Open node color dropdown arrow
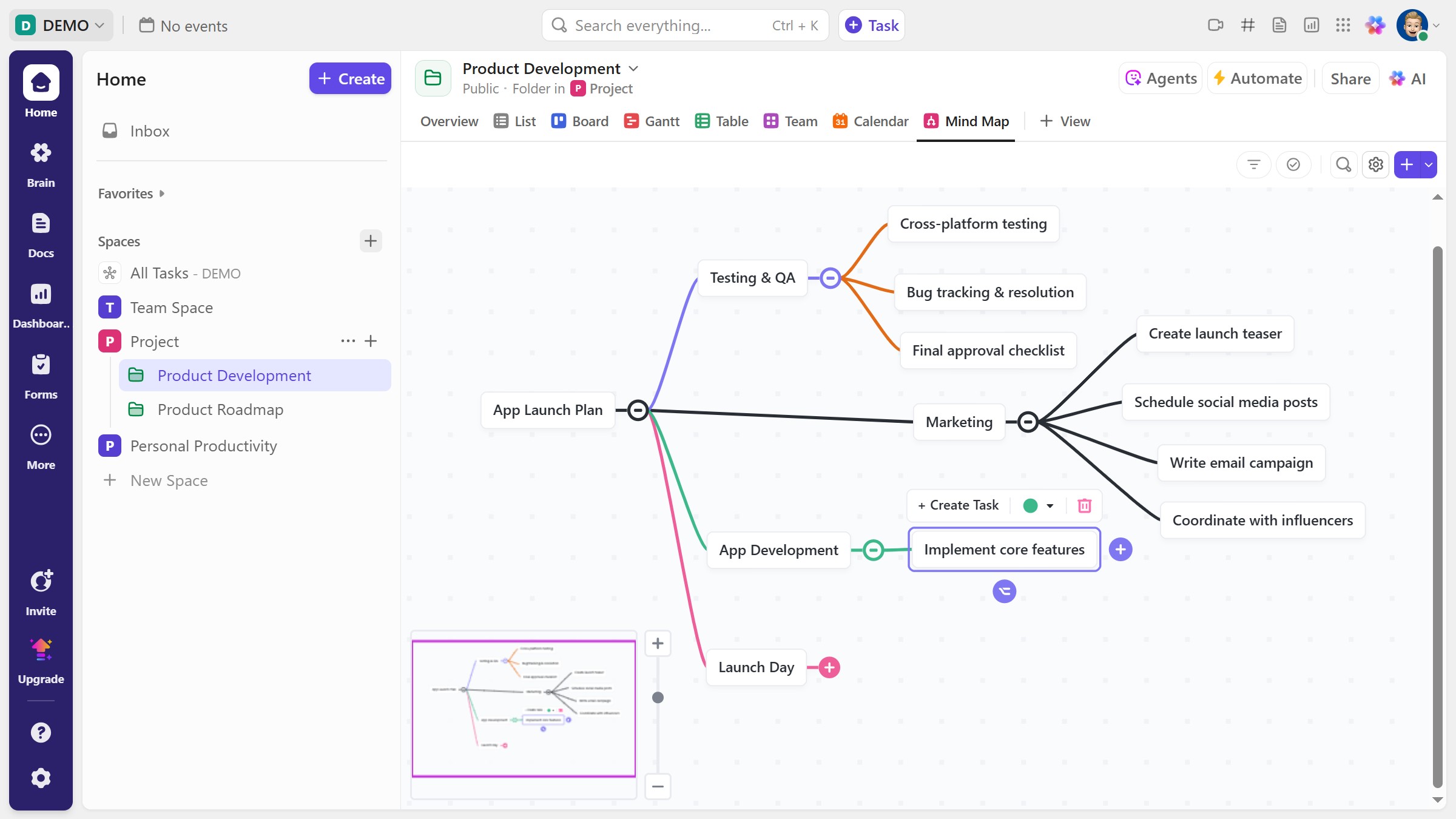Image resolution: width=1456 pixels, height=819 pixels. click(1050, 505)
